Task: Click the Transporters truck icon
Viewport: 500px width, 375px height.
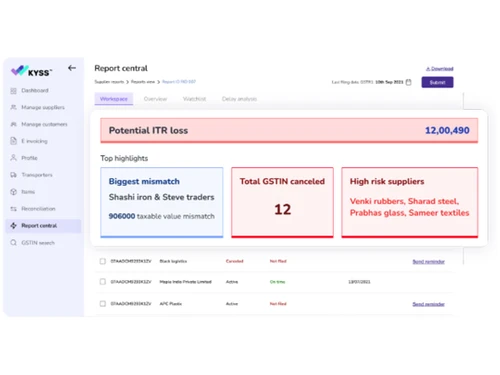Action: 13,175
